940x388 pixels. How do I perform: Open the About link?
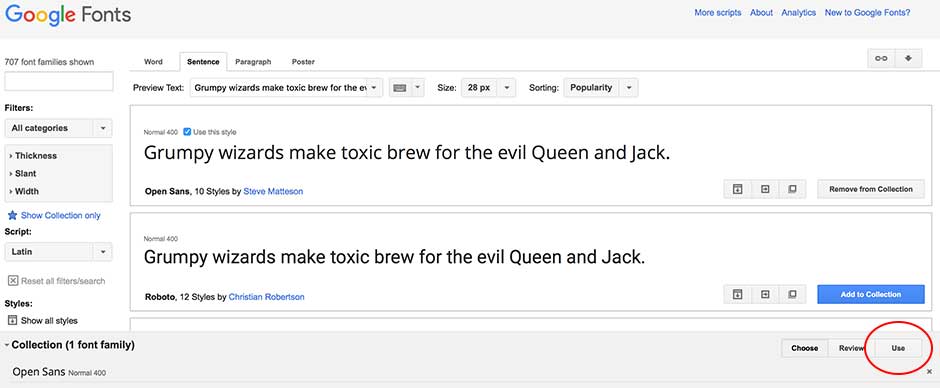pos(761,13)
